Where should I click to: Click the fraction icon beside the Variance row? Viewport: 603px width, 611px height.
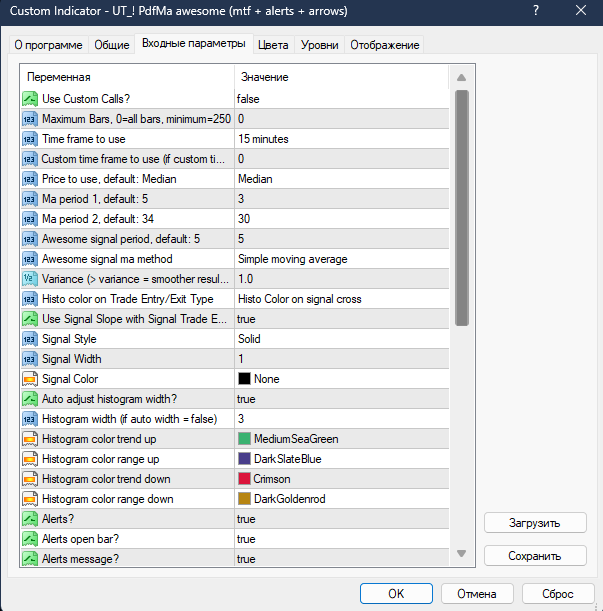pos(30,279)
